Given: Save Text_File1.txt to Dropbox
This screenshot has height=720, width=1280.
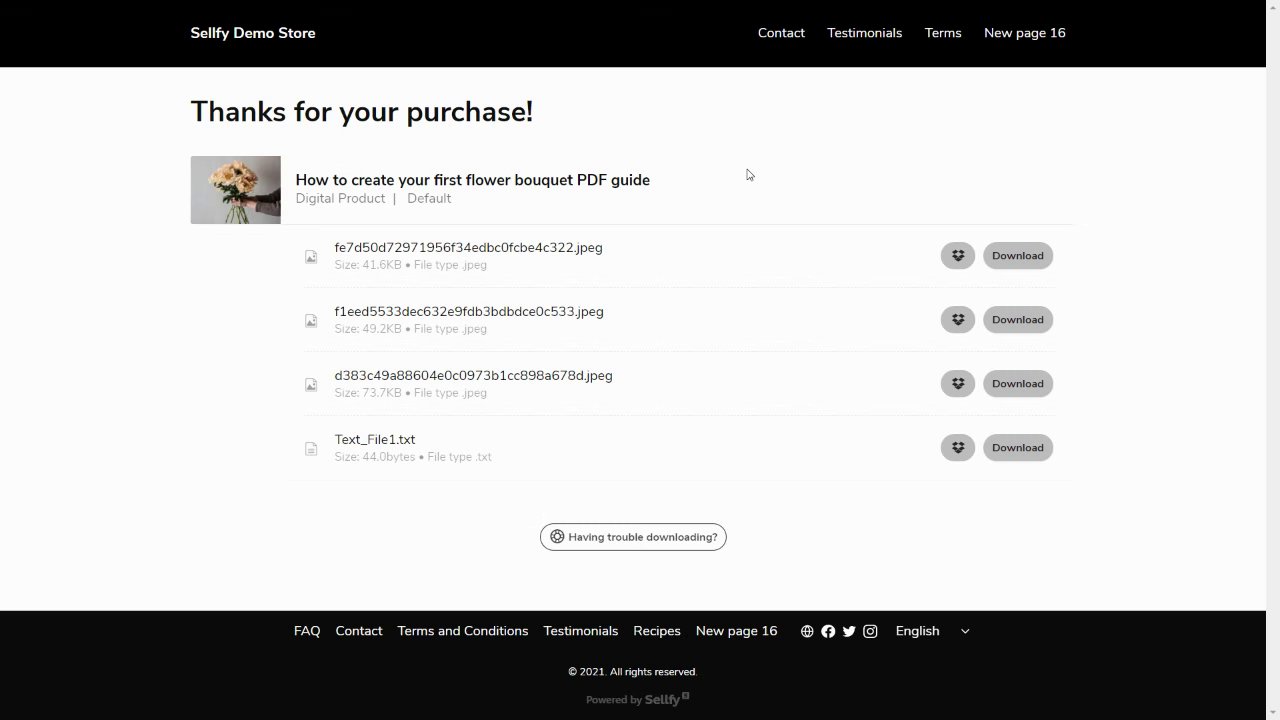Looking at the screenshot, I should point(957,448).
